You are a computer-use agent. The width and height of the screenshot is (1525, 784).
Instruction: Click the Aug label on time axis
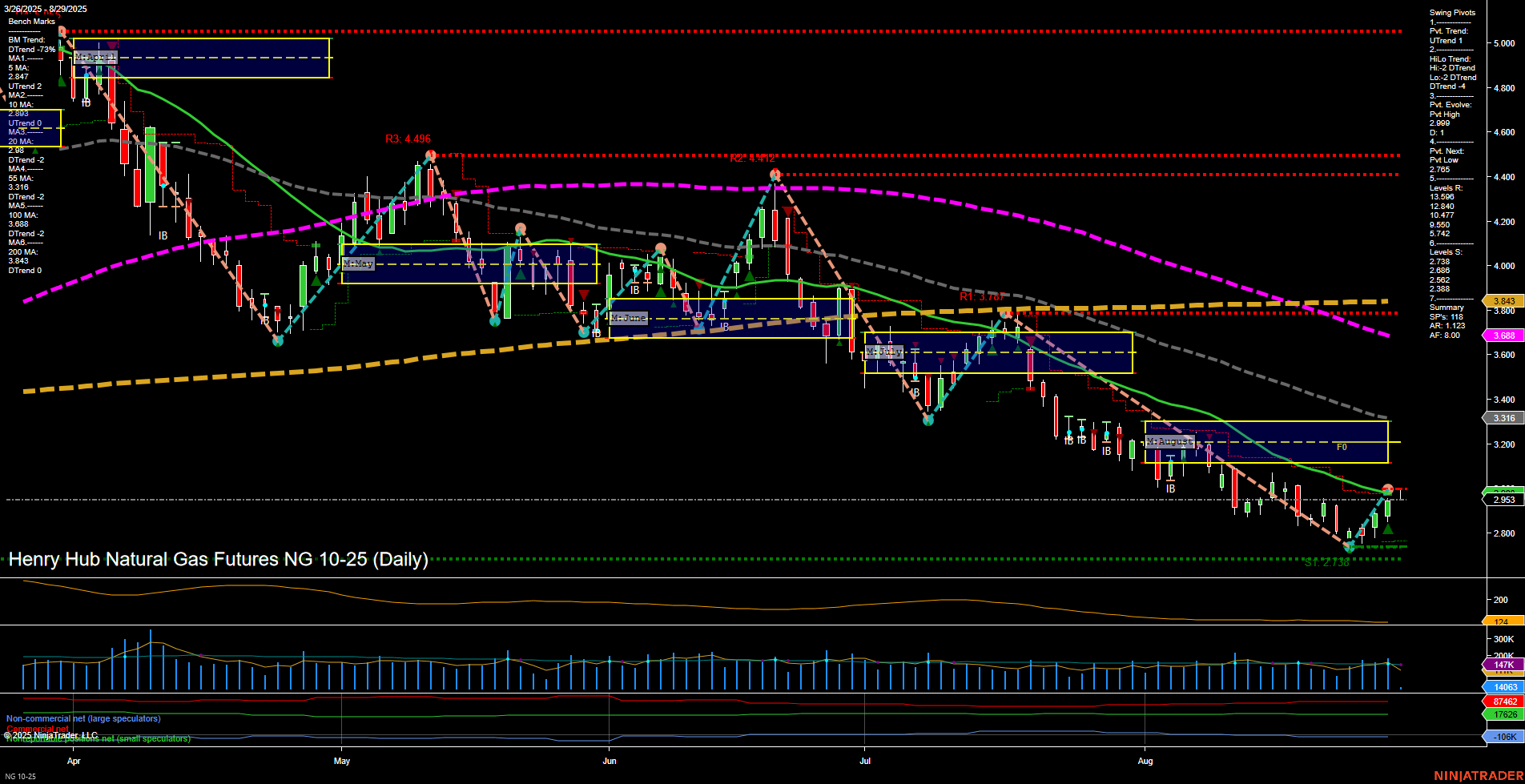click(x=1145, y=762)
